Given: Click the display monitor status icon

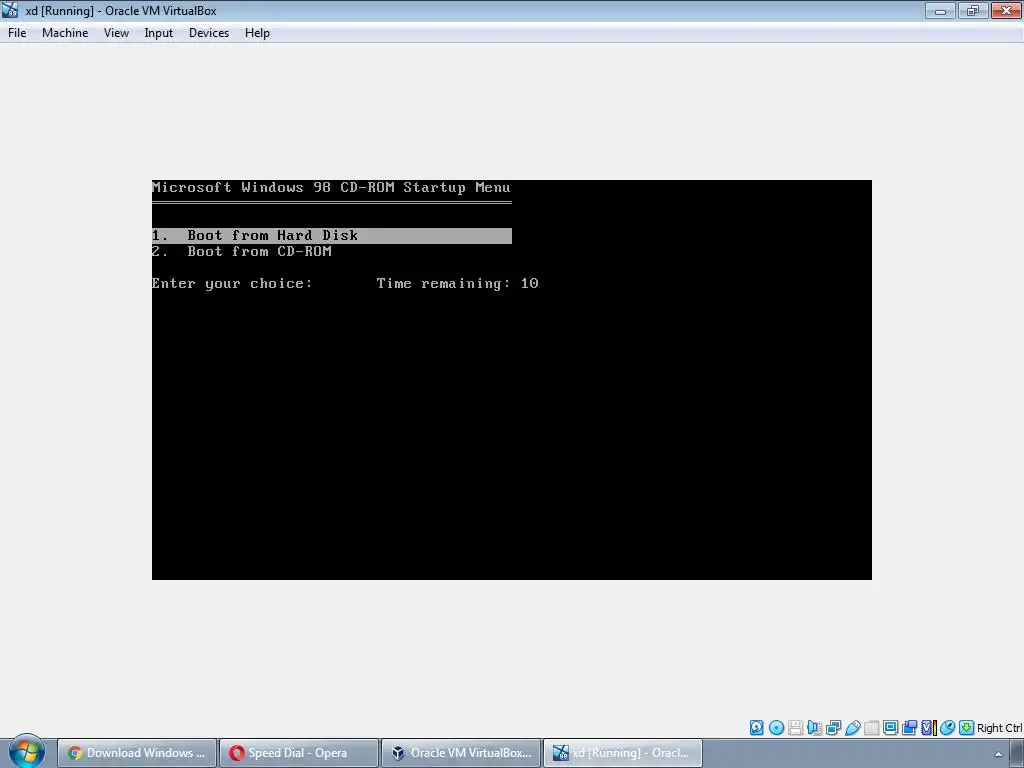Looking at the screenshot, I should click(x=890, y=728).
